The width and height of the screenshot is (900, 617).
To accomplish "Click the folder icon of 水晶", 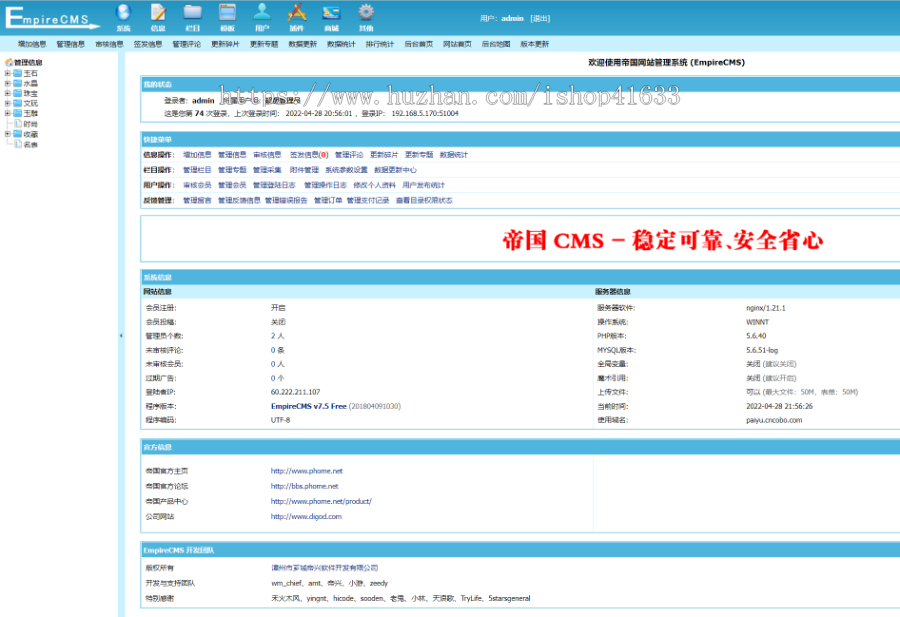I will [18, 83].
